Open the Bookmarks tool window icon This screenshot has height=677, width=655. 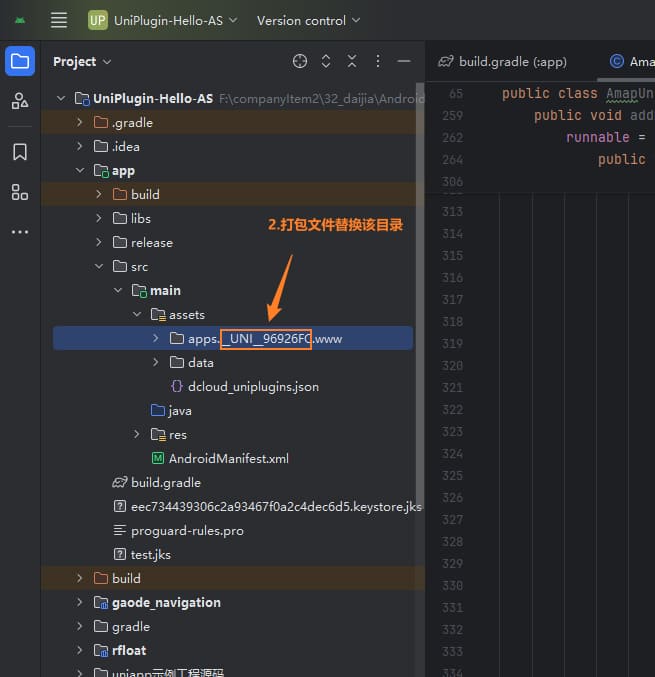(20, 152)
